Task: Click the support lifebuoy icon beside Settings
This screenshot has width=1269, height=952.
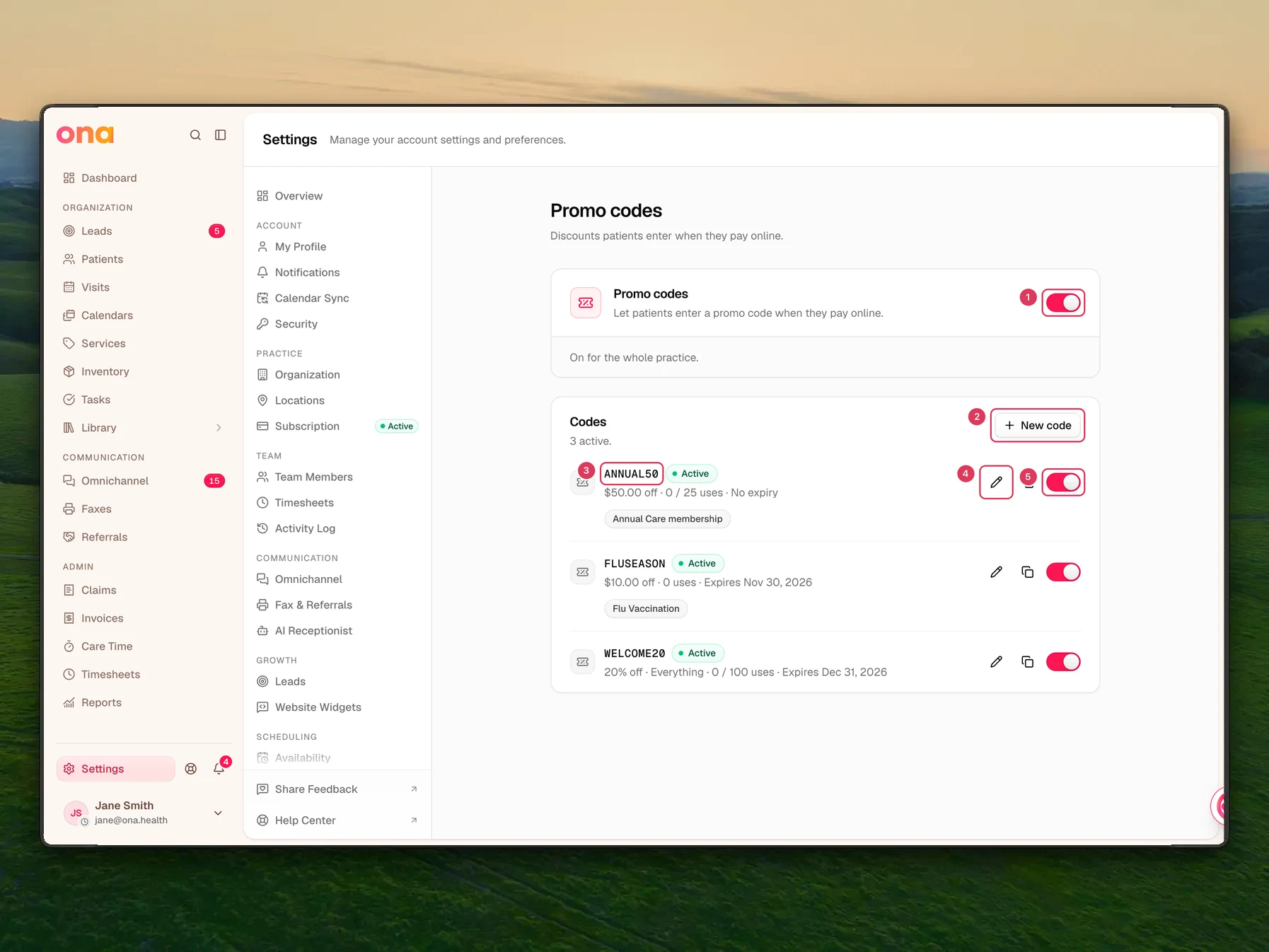Action: (191, 769)
